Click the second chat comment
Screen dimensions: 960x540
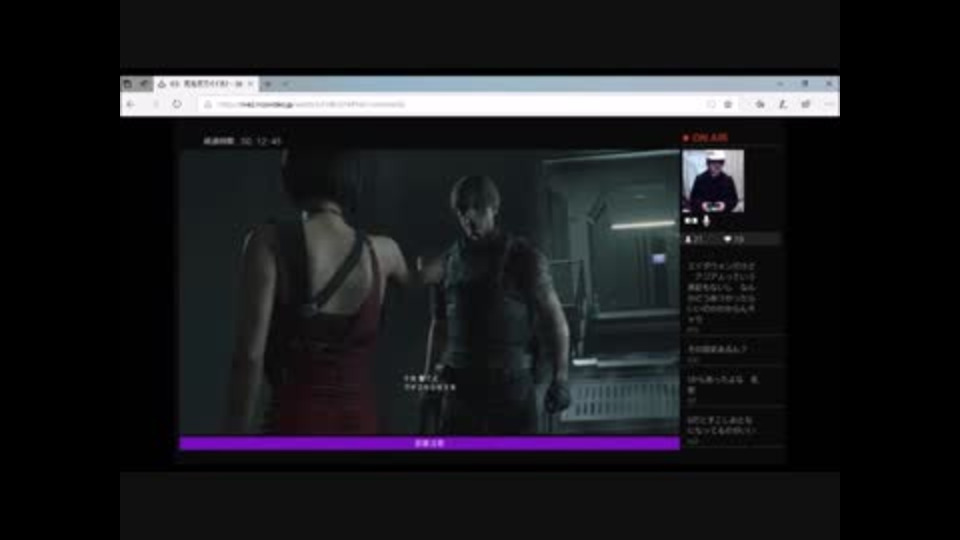click(x=717, y=349)
